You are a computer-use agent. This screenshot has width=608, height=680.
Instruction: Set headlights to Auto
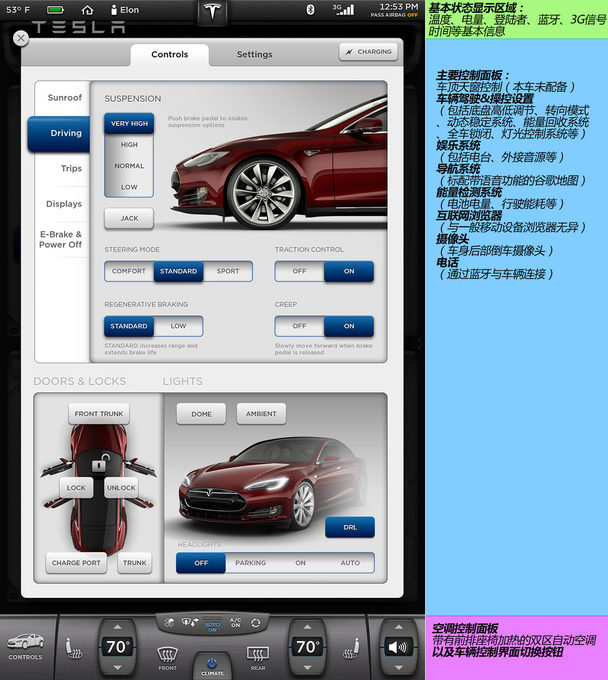(x=350, y=563)
